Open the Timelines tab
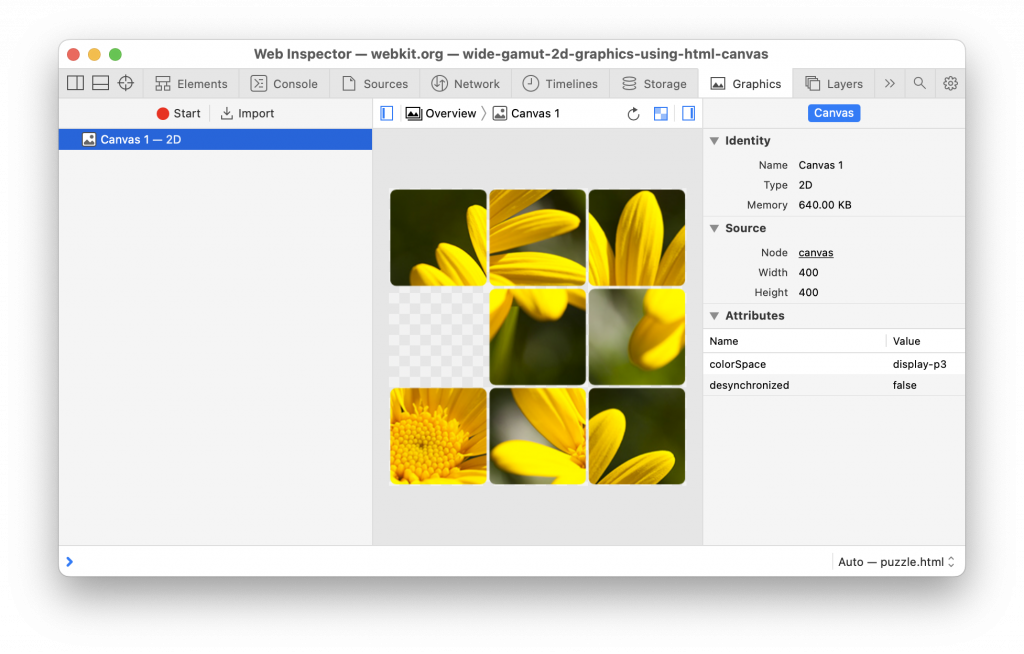Screen dimensions: 1024x654 (x=560, y=84)
